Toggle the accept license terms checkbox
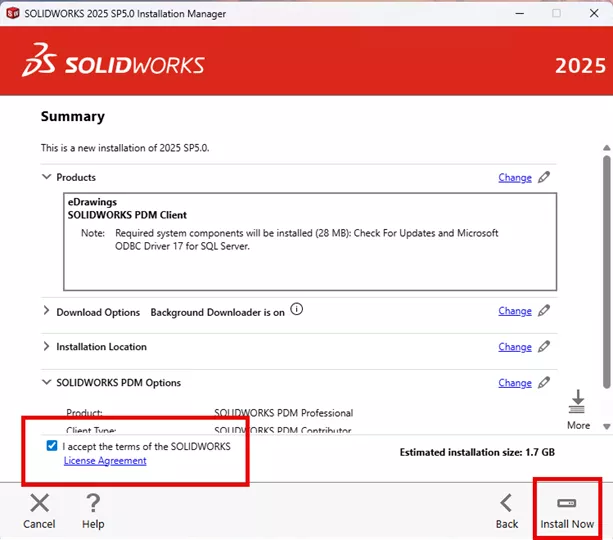The width and height of the screenshot is (613, 540). pyautogui.click(x=52, y=445)
